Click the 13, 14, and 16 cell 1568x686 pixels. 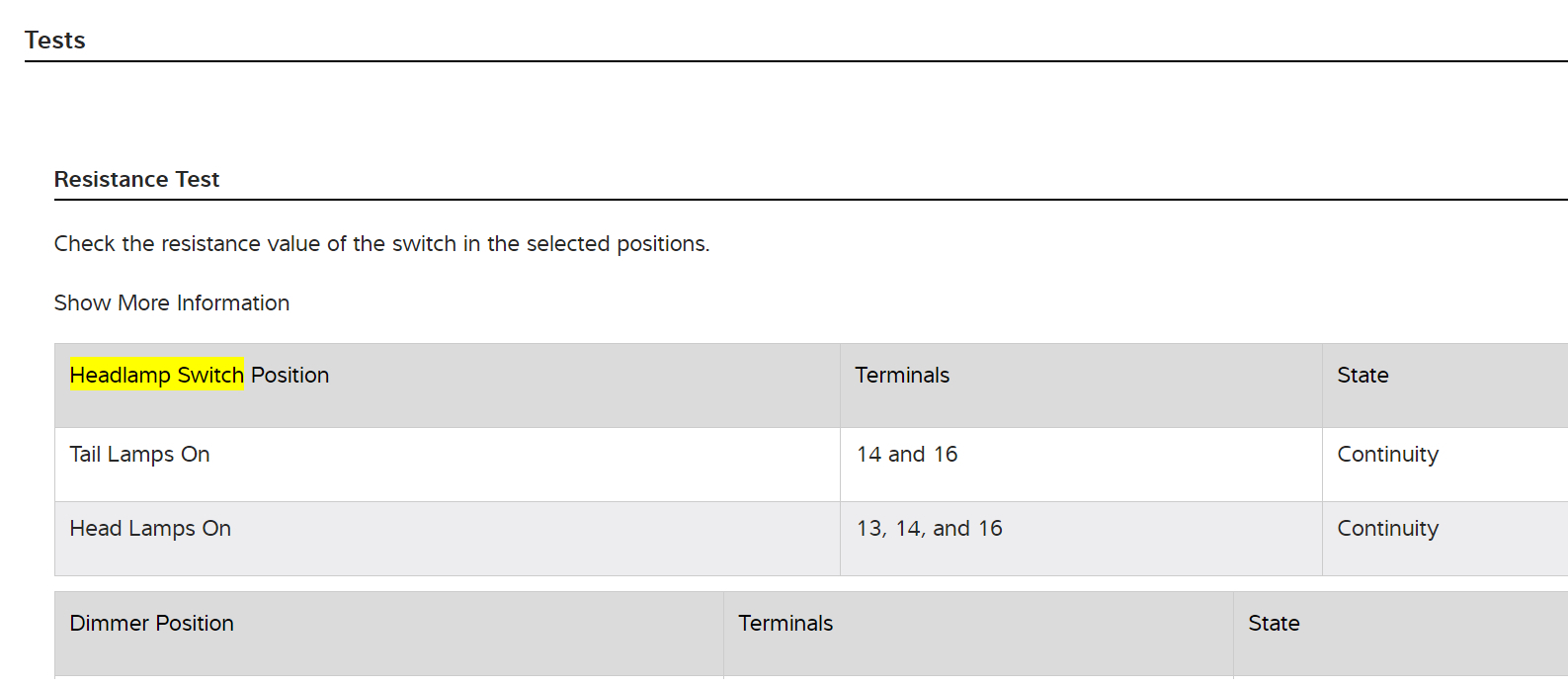point(929,529)
